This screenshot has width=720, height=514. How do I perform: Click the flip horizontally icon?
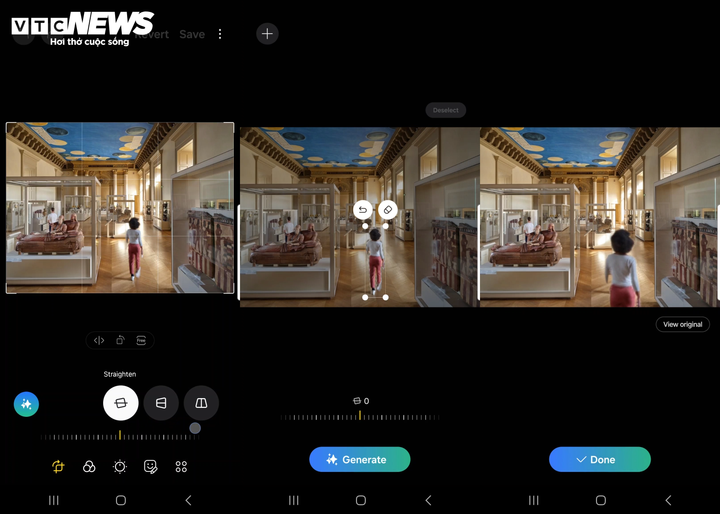99,340
